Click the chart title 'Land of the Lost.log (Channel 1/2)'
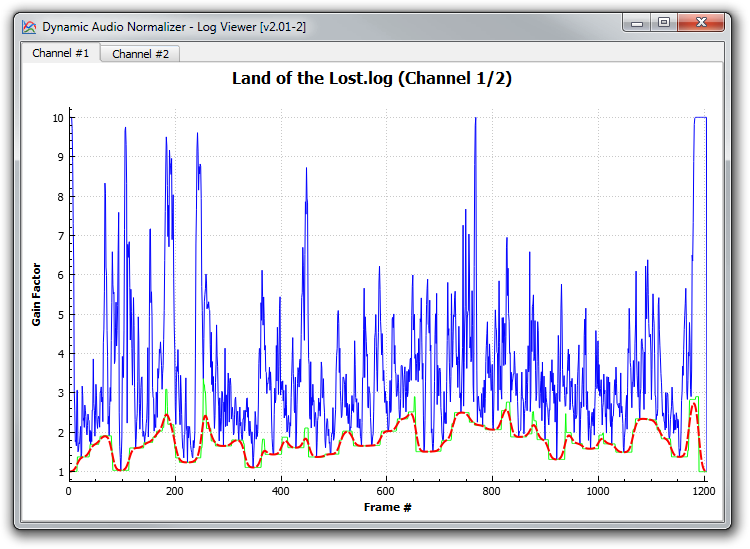The width and height of the screenshot is (750, 549). 372,78
